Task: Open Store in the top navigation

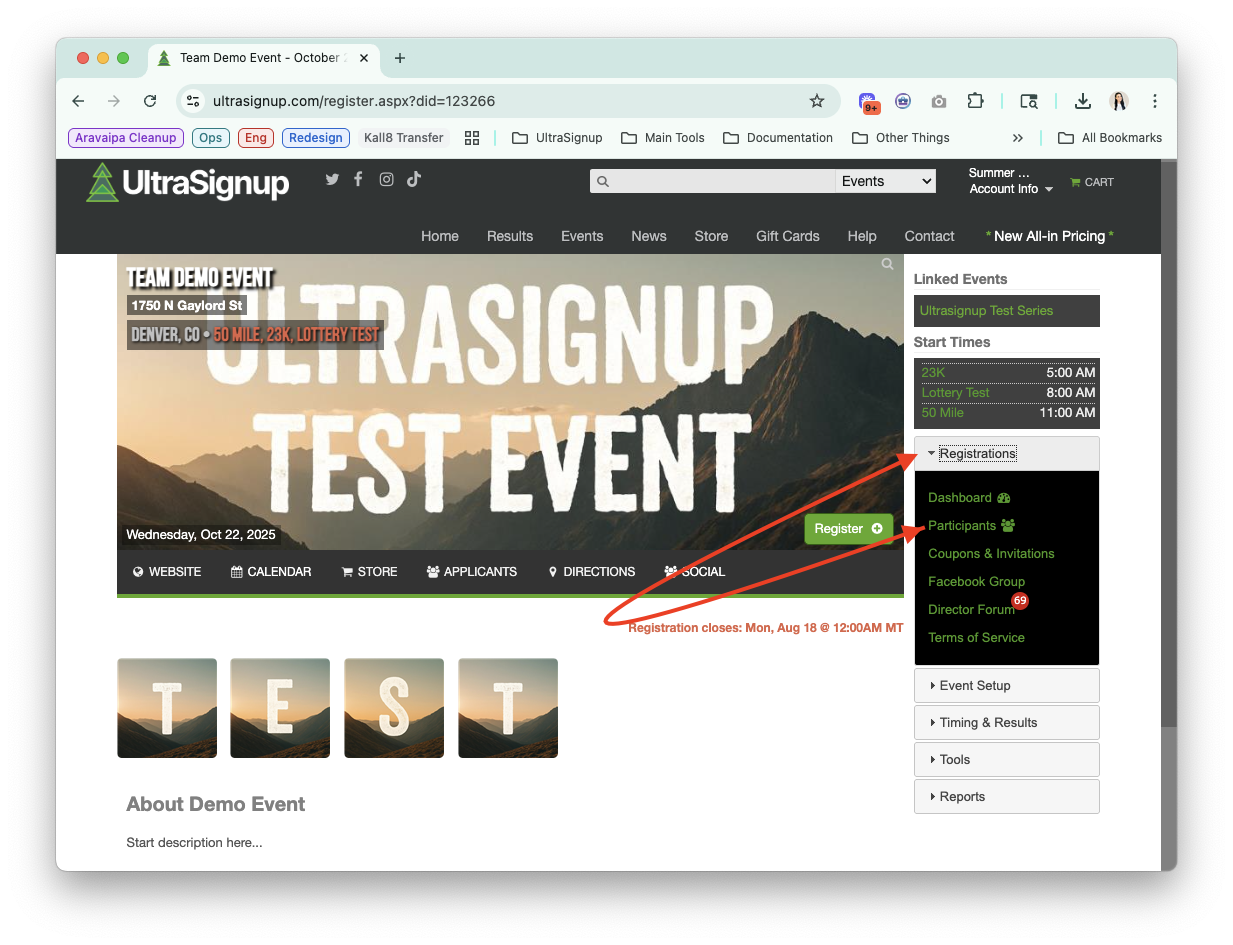Action: coord(711,236)
